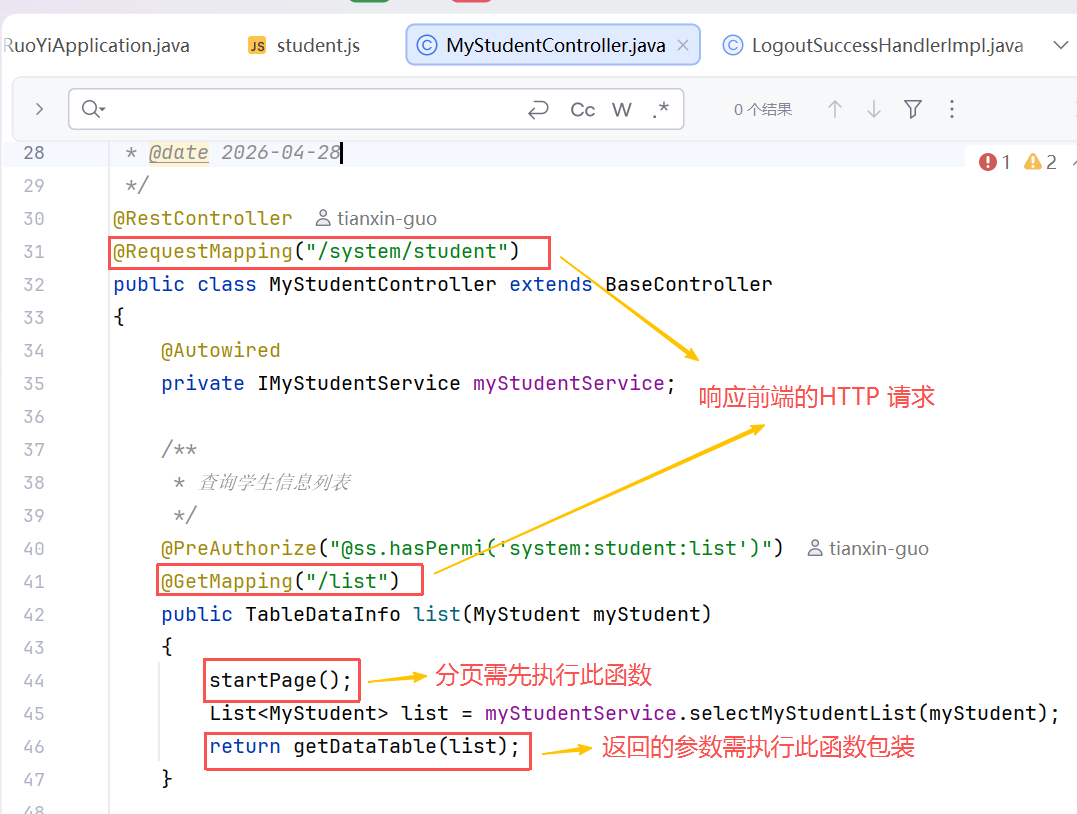The image size is (1077, 814).
Task: Click line number 31 in the gutter
Action: click(x=34, y=251)
